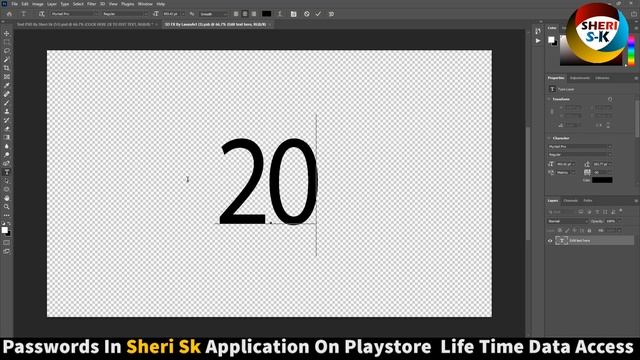
Task: Select the Horizontal Type tool
Action: click(x=7, y=172)
